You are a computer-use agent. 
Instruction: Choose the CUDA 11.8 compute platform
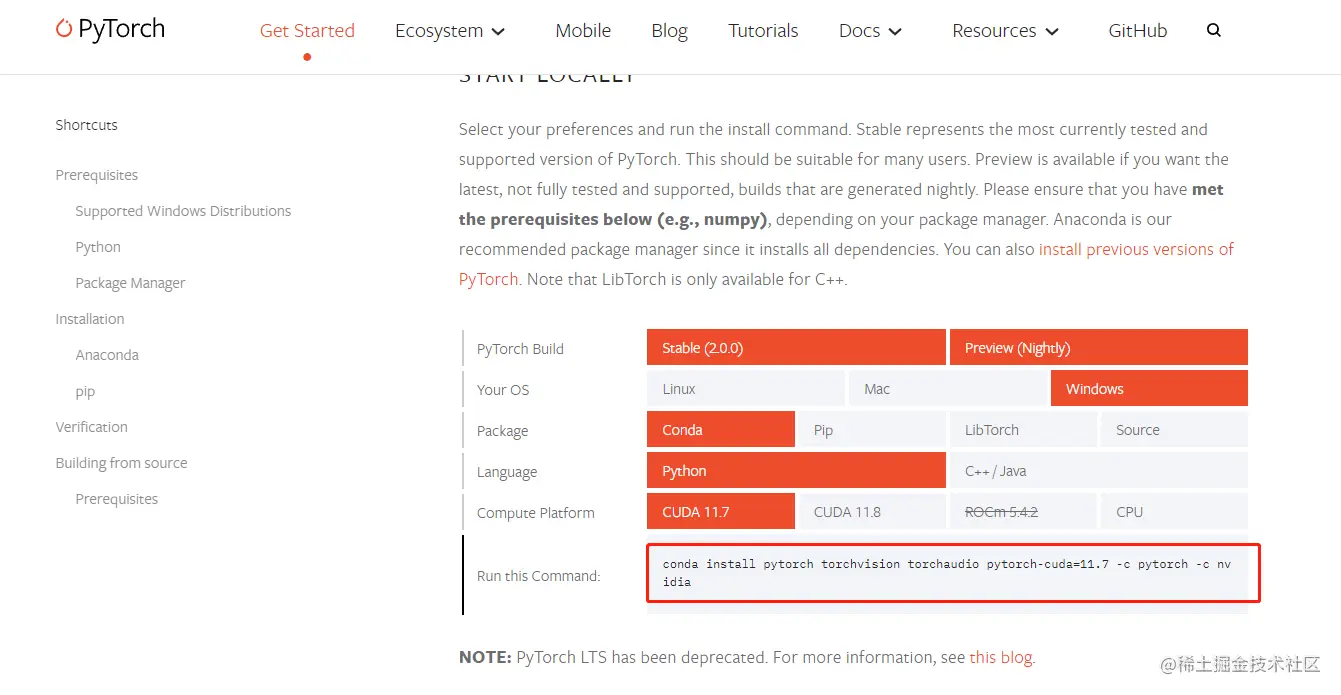click(872, 512)
